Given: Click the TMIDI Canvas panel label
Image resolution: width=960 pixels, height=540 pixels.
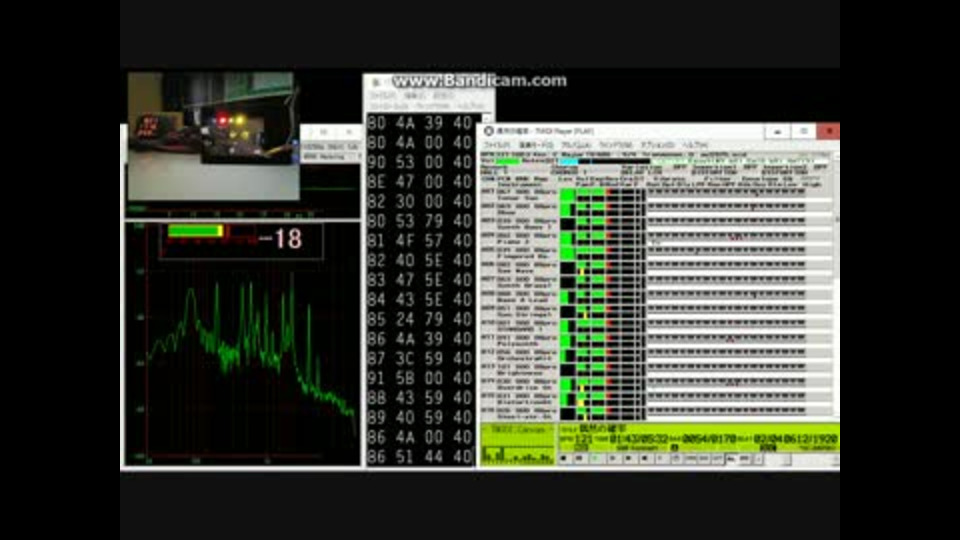Looking at the screenshot, I should [x=518, y=430].
